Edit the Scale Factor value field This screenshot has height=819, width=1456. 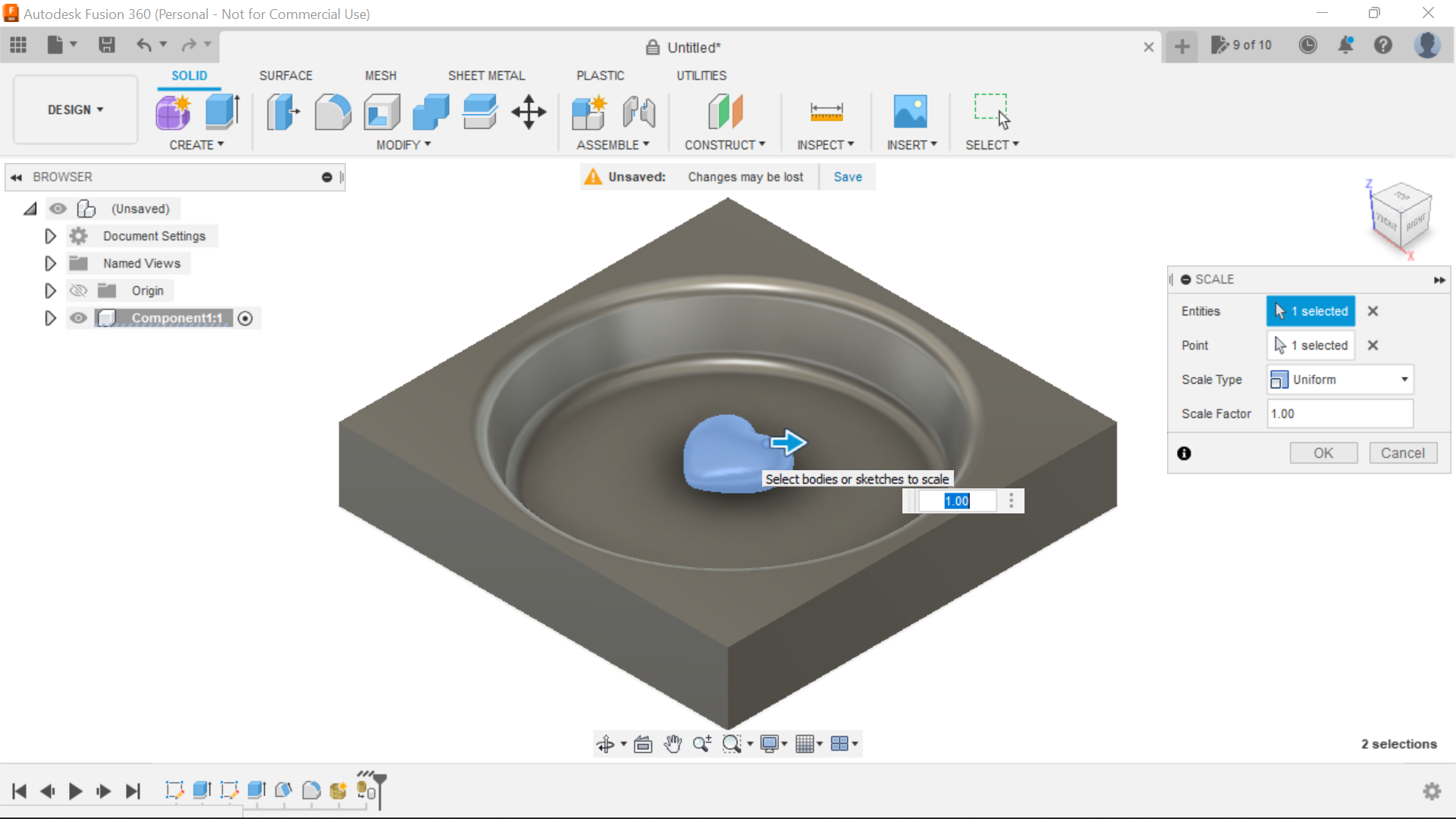click(x=1338, y=413)
